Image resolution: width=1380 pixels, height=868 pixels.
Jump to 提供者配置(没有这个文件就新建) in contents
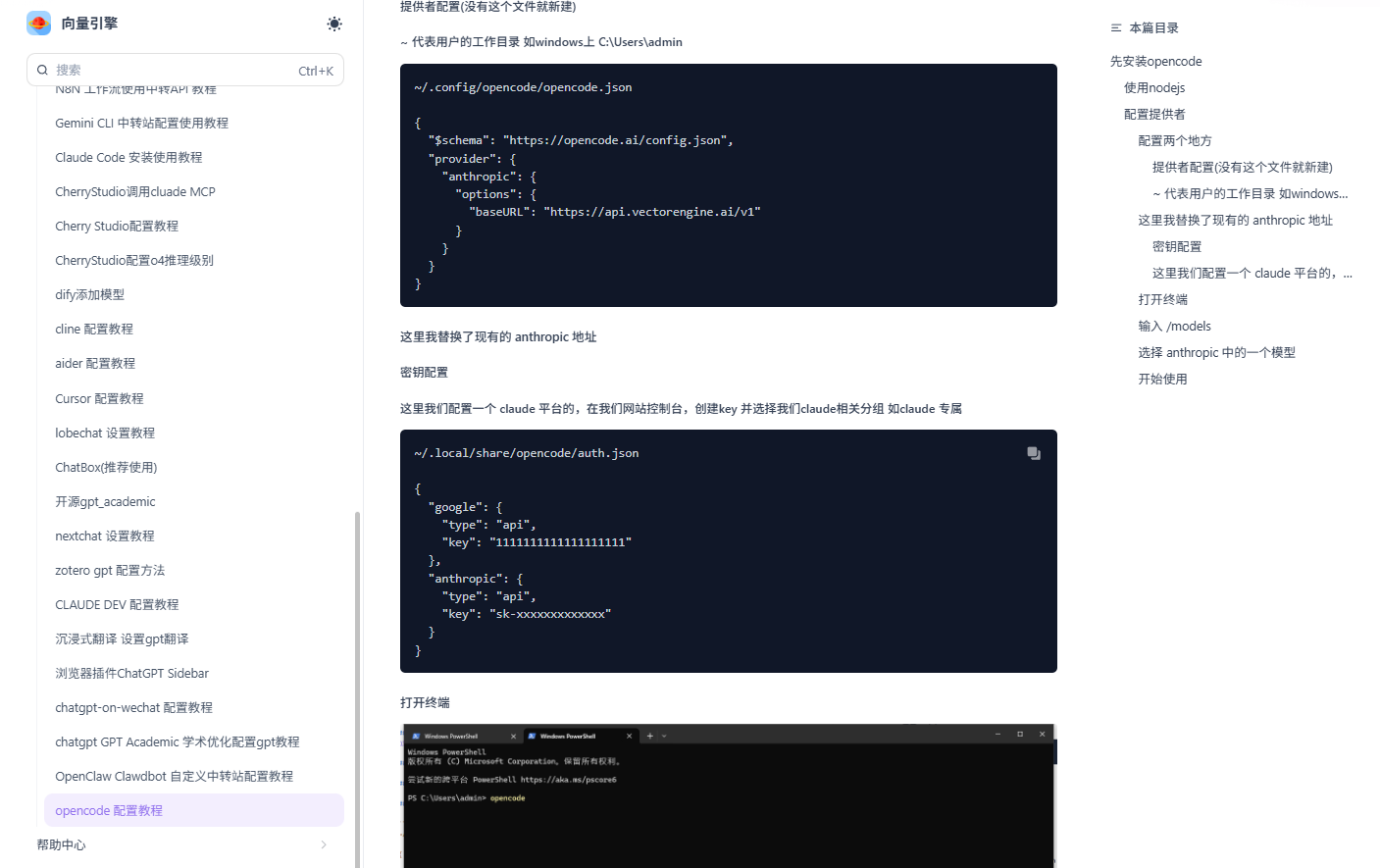click(1242, 167)
